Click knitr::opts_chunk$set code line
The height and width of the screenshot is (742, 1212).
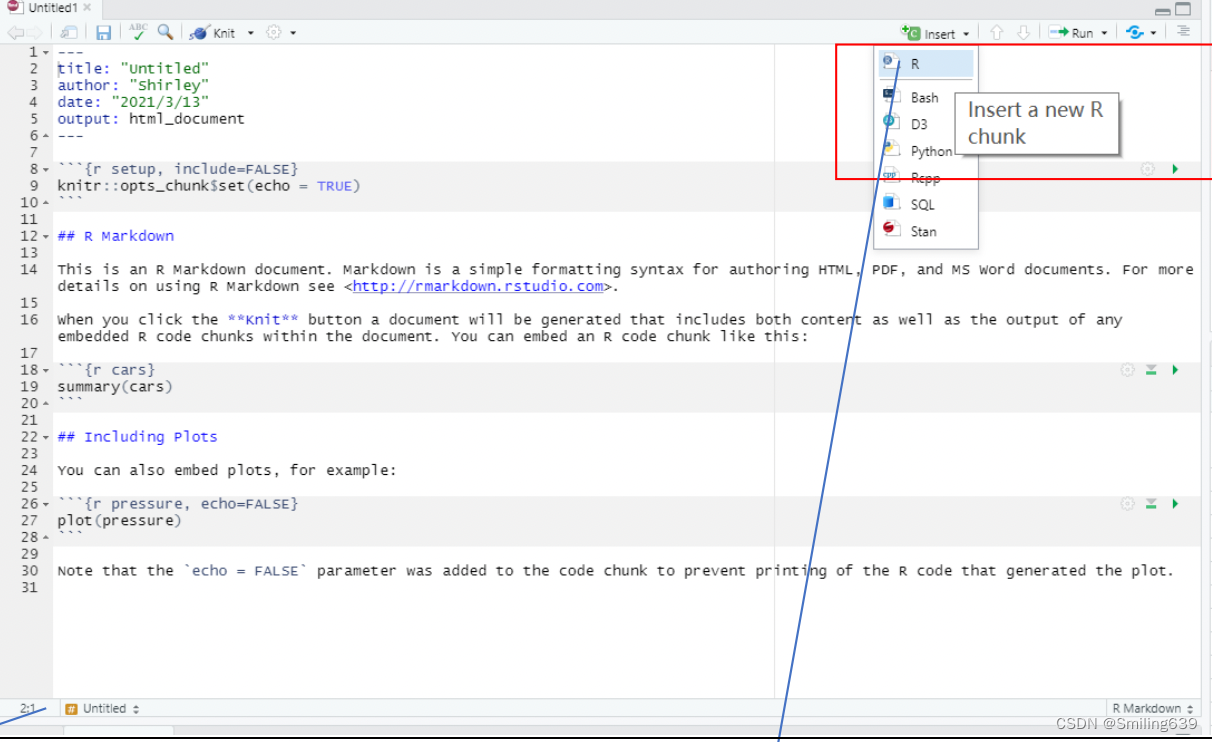pyautogui.click(x=209, y=186)
